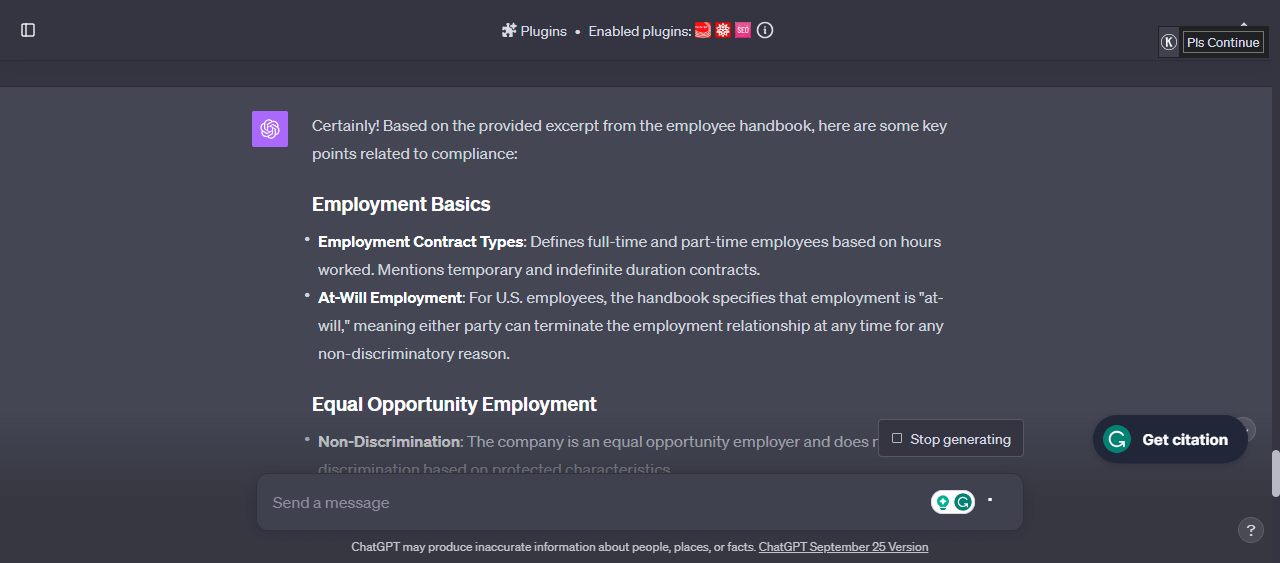The width and height of the screenshot is (1280, 563).
Task: Select the second red snowflake plugin icon
Action: [723, 30]
